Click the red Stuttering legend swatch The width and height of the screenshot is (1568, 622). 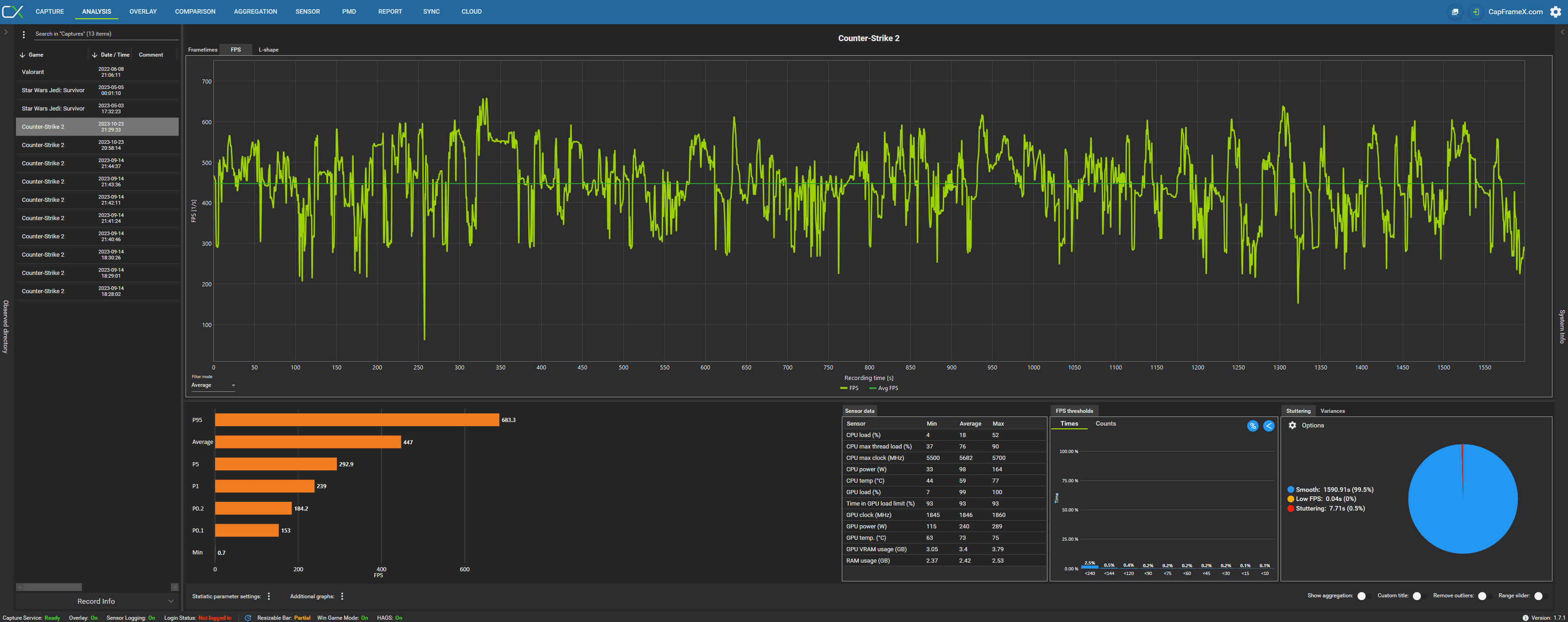coord(1291,508)
